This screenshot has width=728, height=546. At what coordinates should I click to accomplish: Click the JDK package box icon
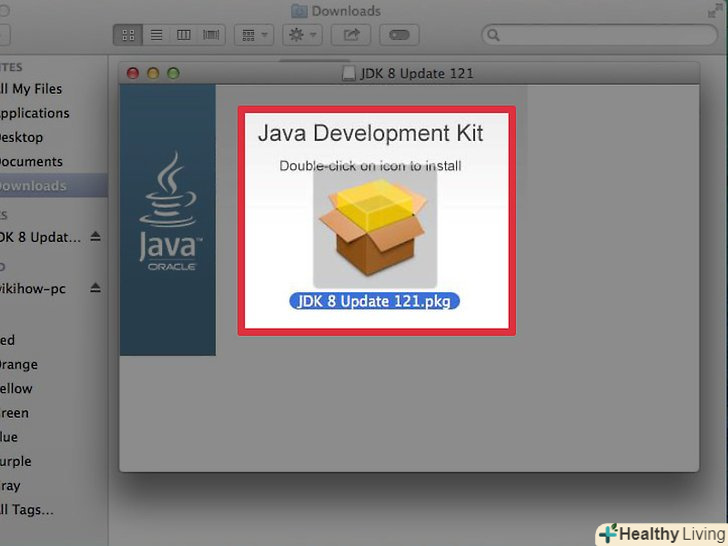374,227
